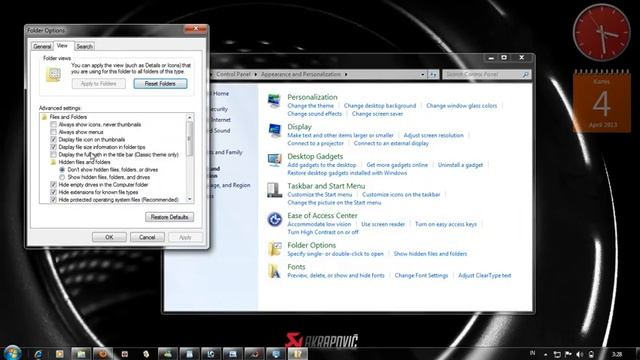The height and width of the screenshot is (360, 640).
Task: Click the volume speaker tray icon
Action: tap(580, 354)
